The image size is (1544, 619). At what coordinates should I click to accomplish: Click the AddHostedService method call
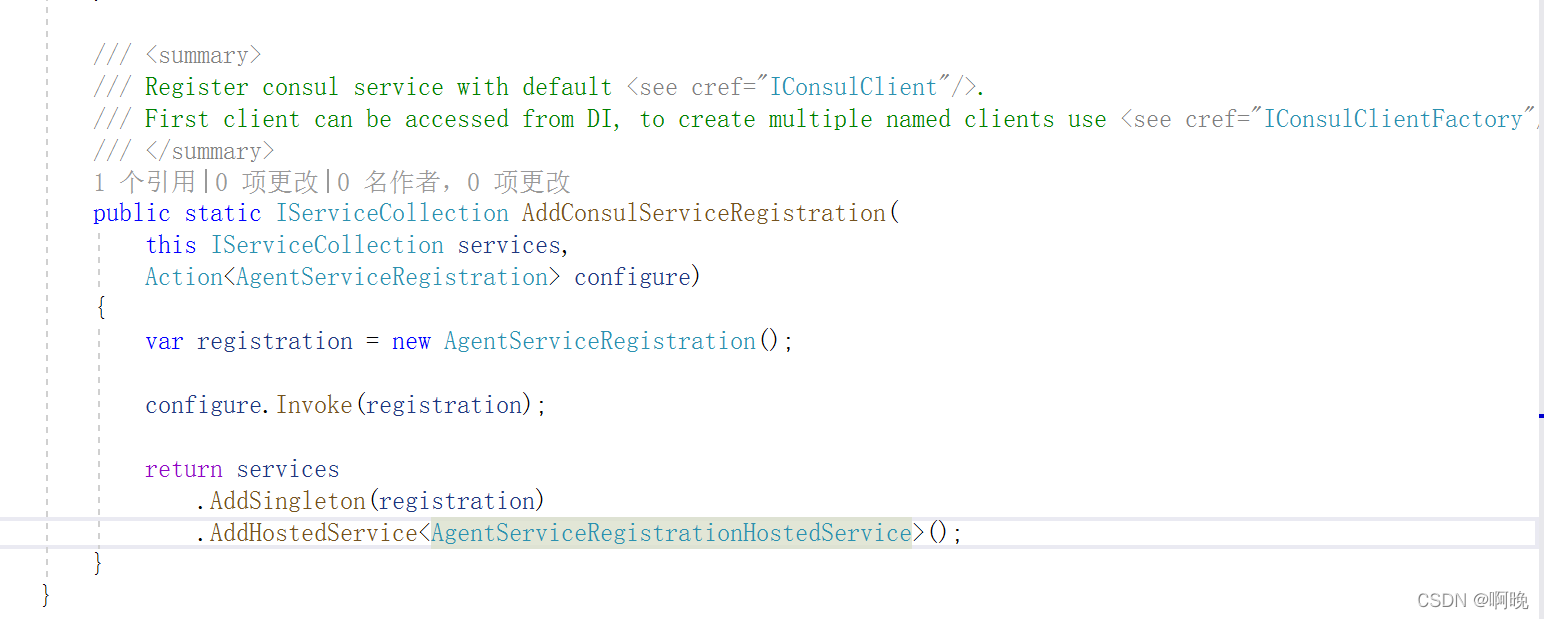click(x=312, y=533)
